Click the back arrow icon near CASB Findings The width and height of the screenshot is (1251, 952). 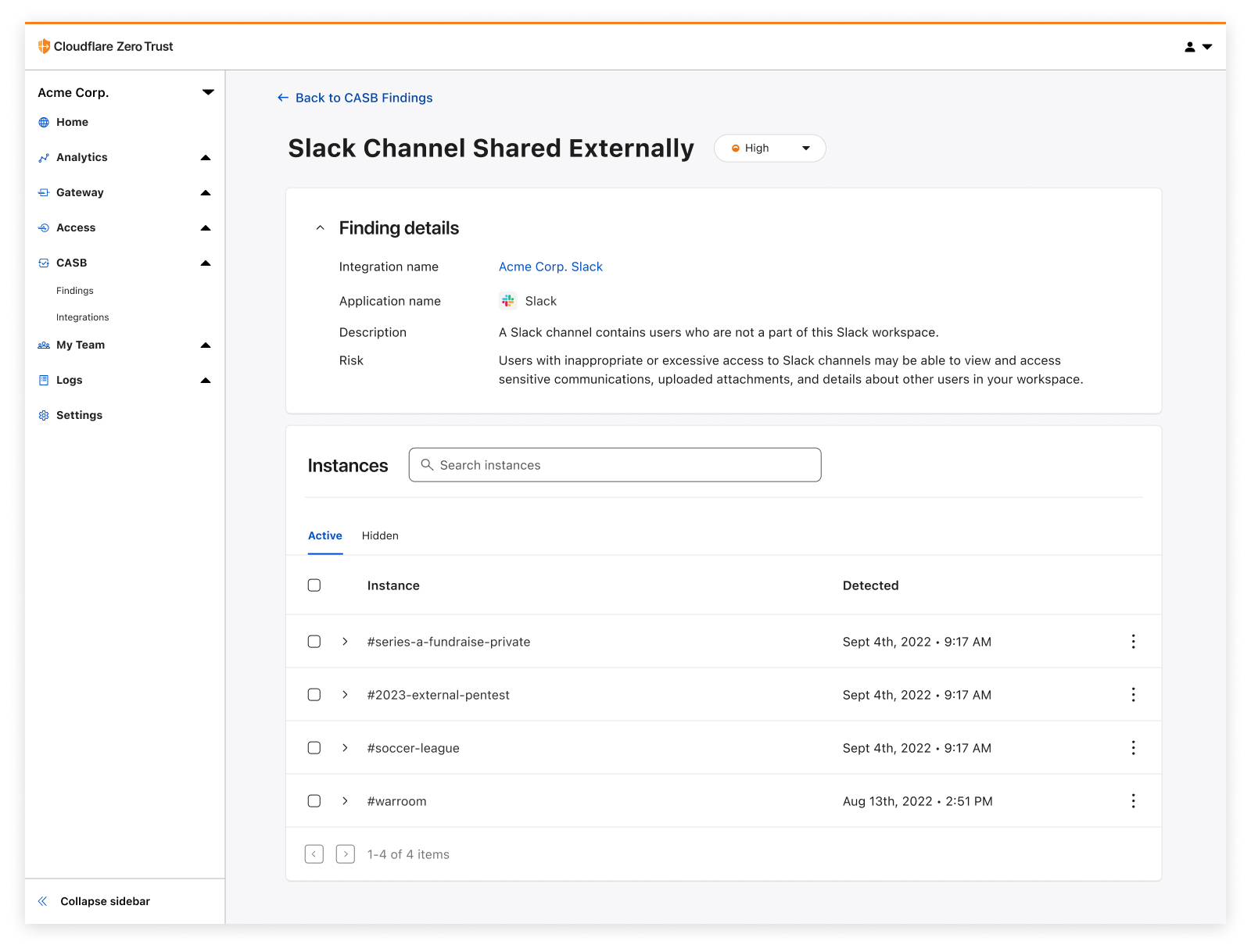pyautogui.click(x=283, y=98)
